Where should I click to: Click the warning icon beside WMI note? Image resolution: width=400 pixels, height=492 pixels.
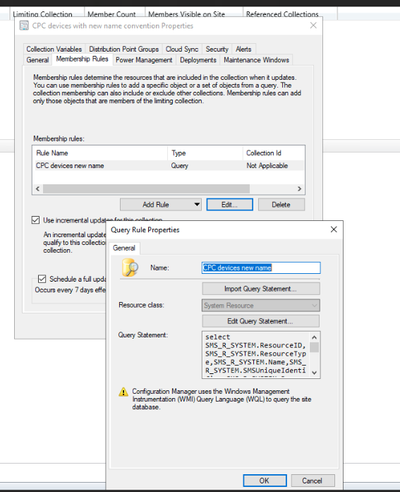click(x=123, y=392)
